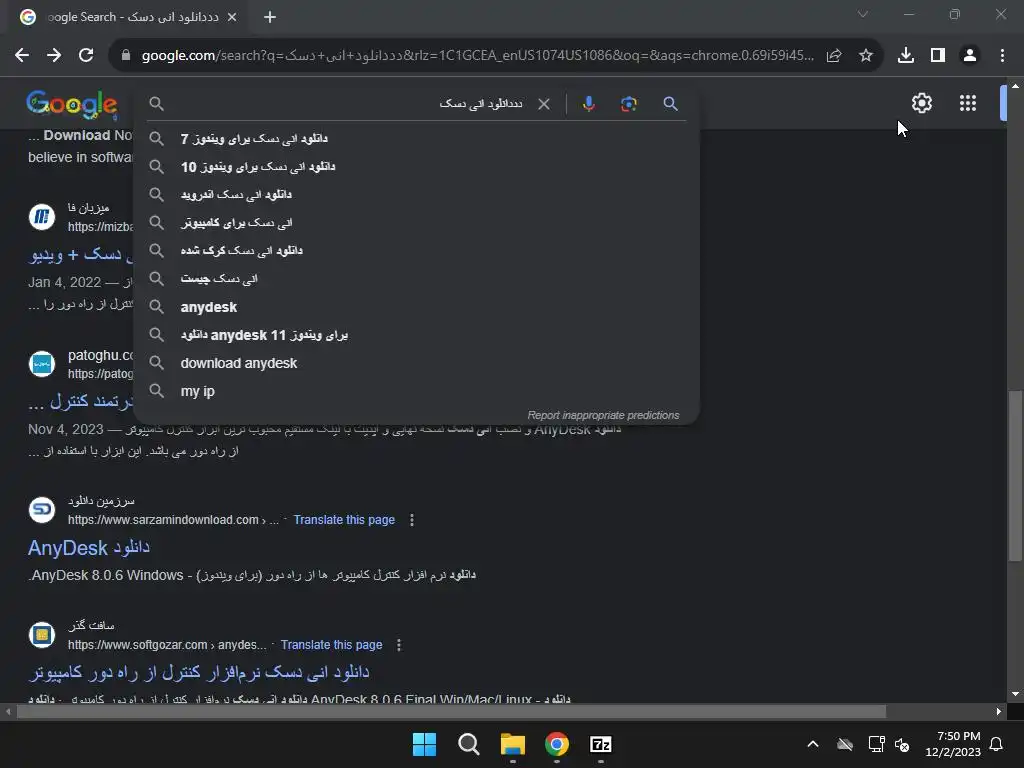
Task: Switch to Chrome on the taskbar
Action: coord(556,744)
